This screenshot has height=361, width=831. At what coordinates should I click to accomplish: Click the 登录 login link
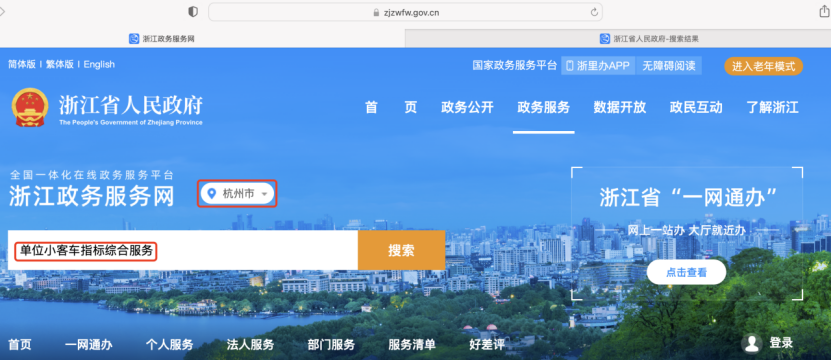pos(781,343)
